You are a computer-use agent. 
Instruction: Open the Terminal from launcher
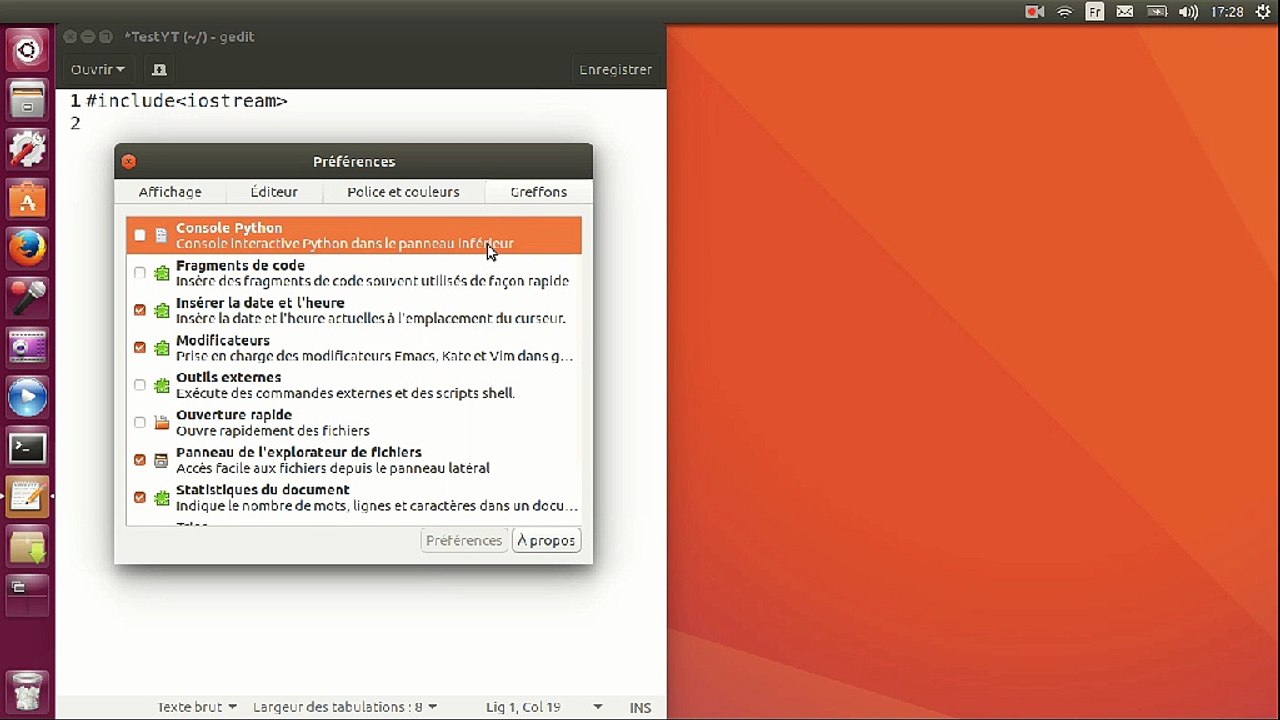[27, 447]
